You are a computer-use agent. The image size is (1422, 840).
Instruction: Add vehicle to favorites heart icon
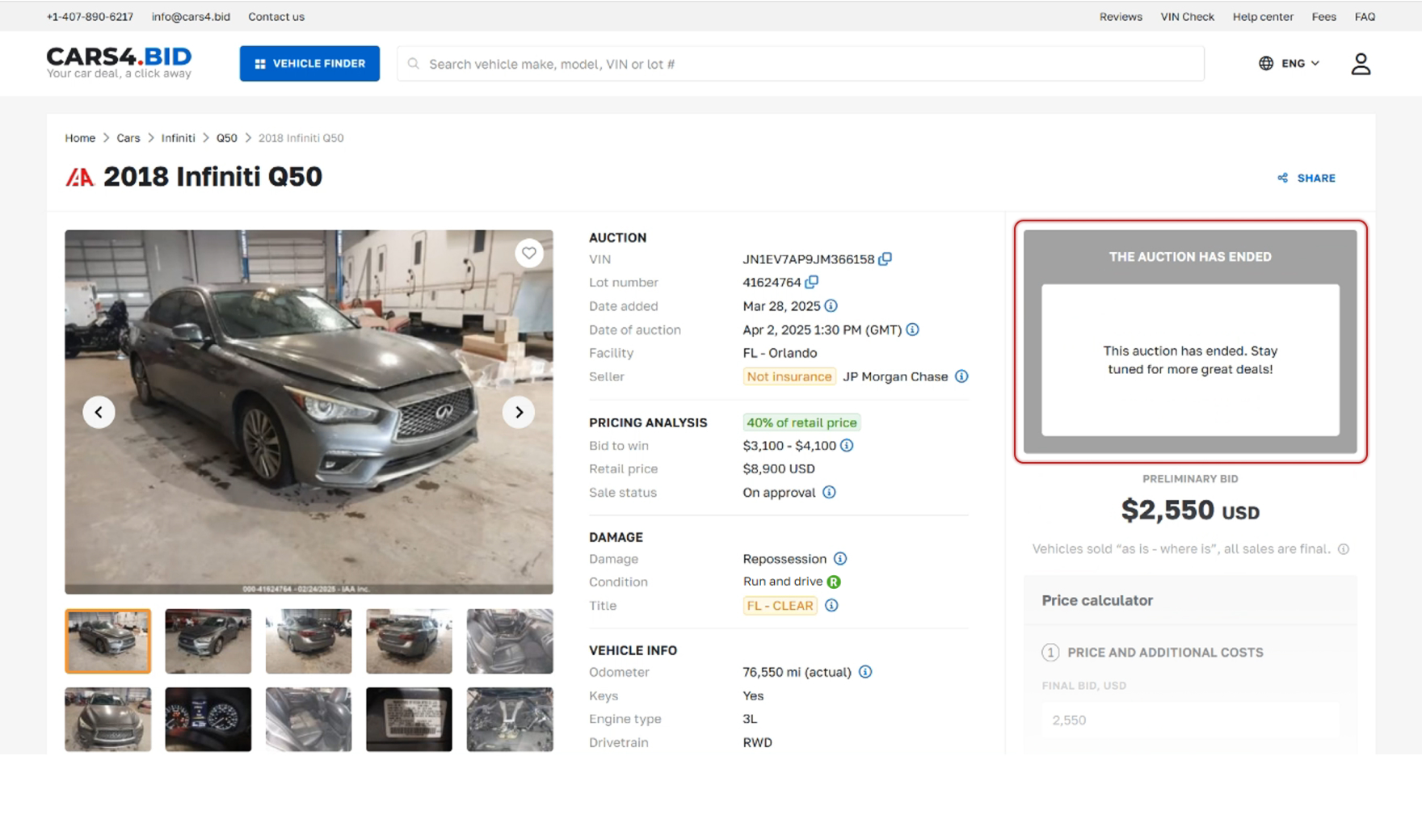529,254
